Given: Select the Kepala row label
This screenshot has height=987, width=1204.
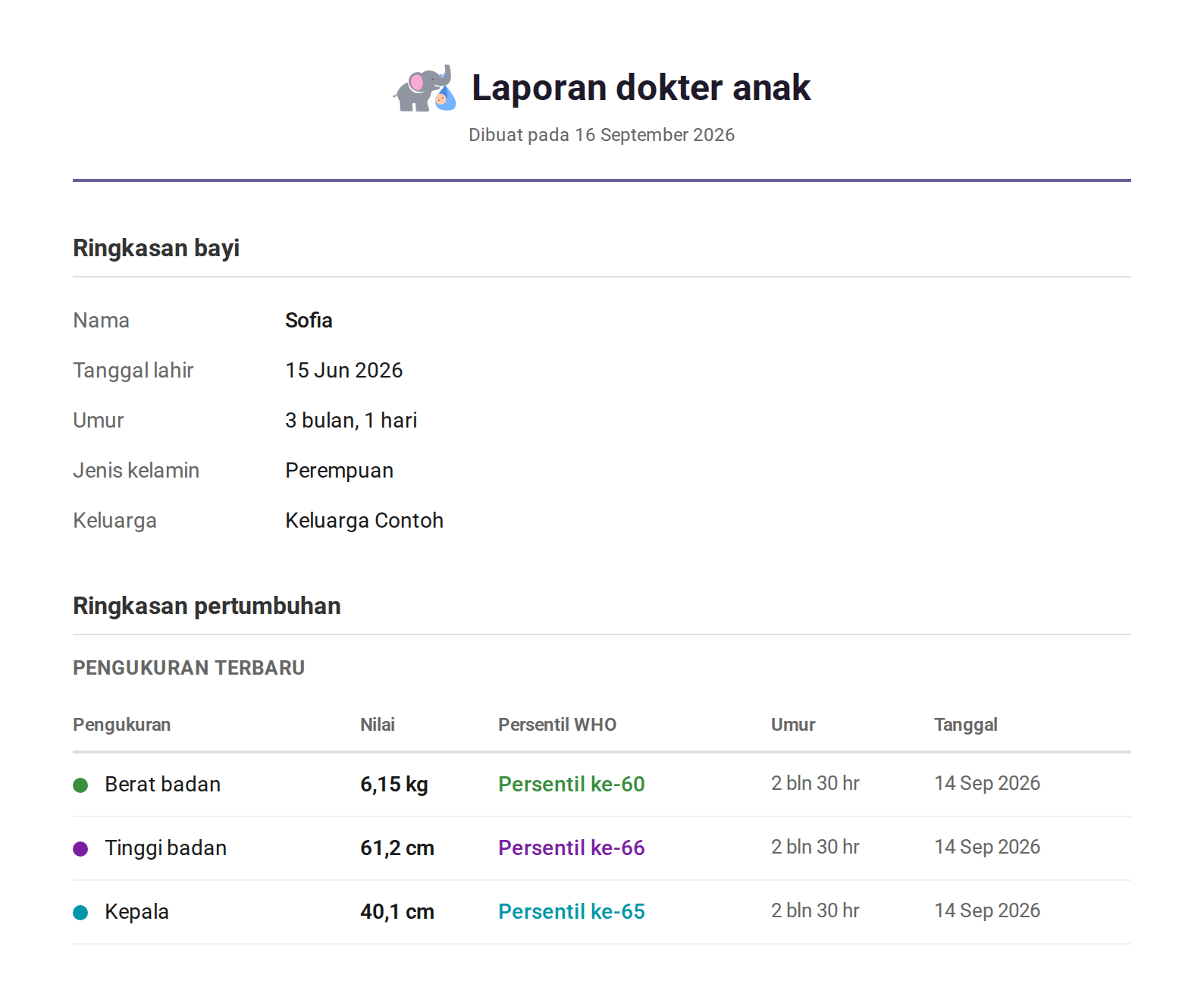Looking at the screenshot, I should point(136,912).
